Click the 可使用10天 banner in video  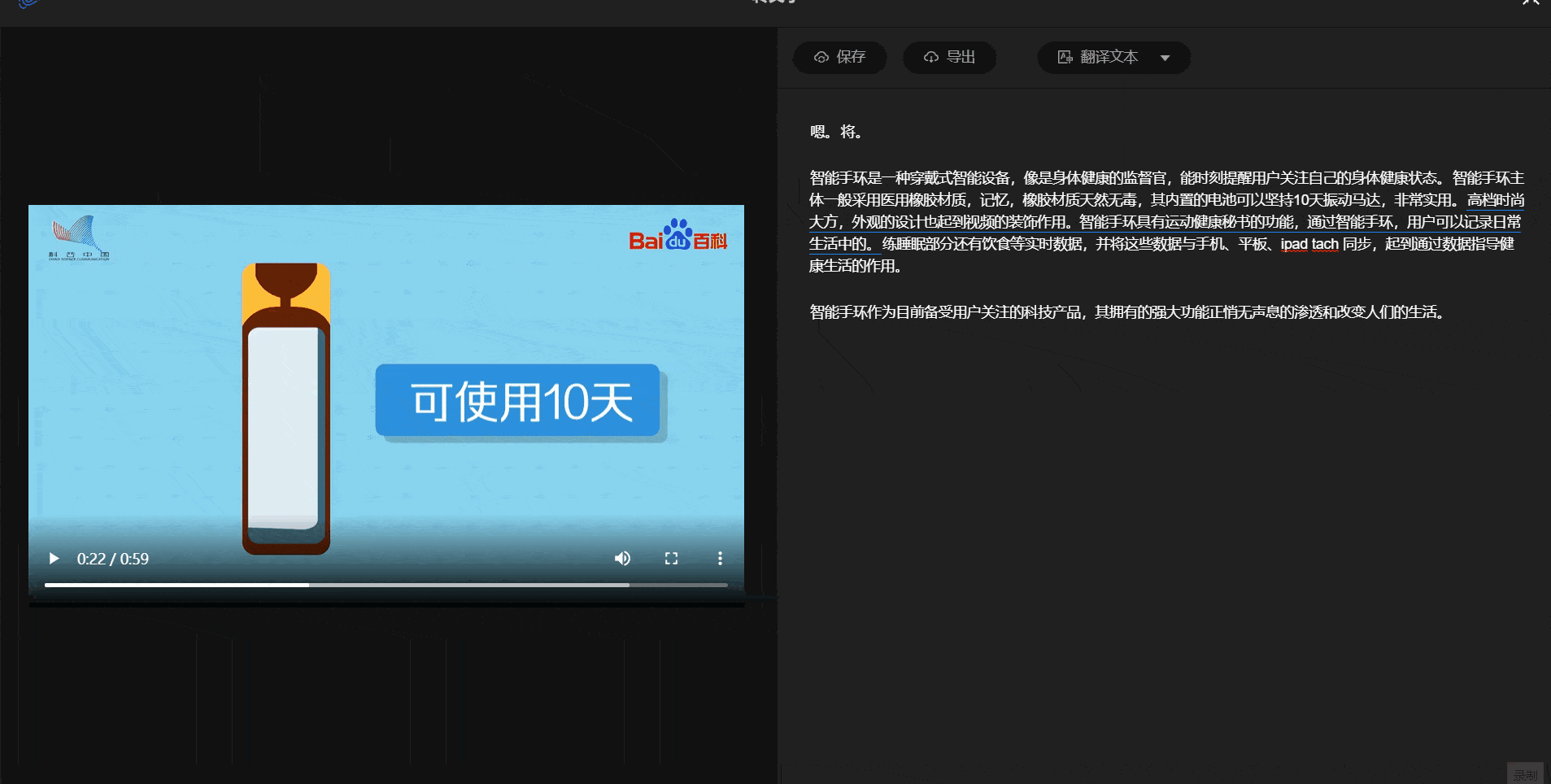pyautogui.click(x=518, y=401)
